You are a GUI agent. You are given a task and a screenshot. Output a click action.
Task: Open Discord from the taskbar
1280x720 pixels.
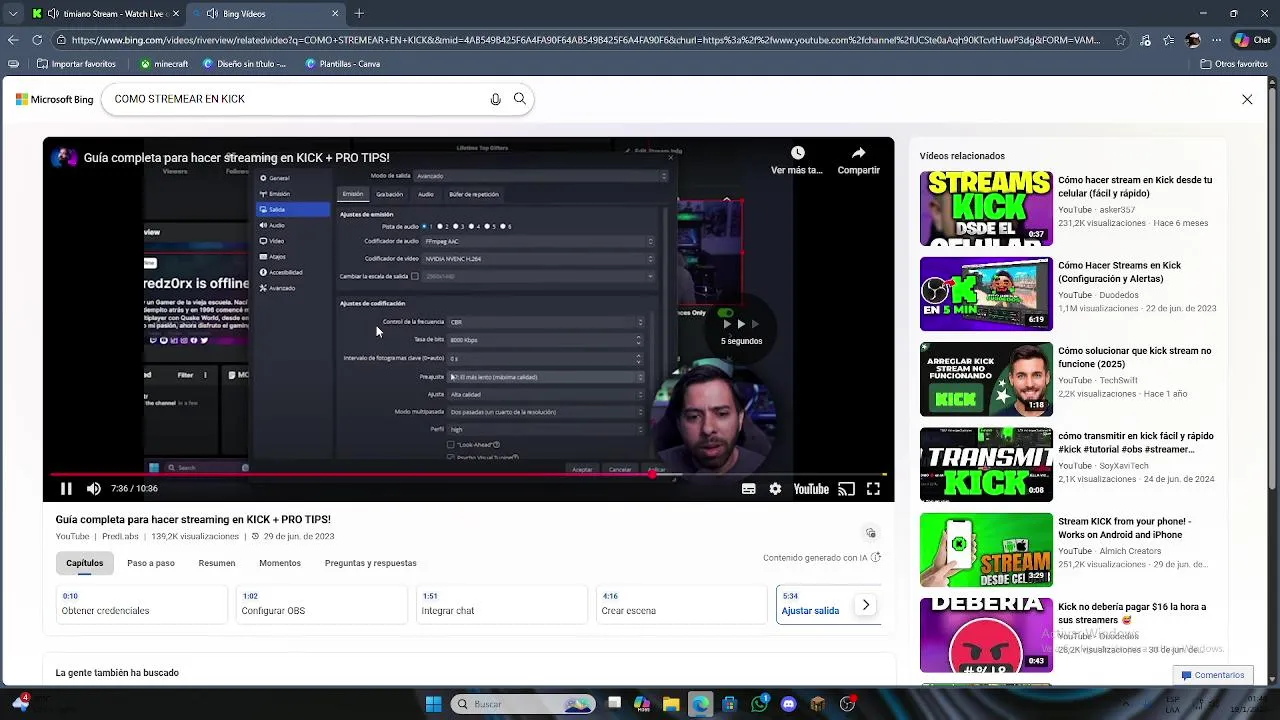tap(789, 704)
